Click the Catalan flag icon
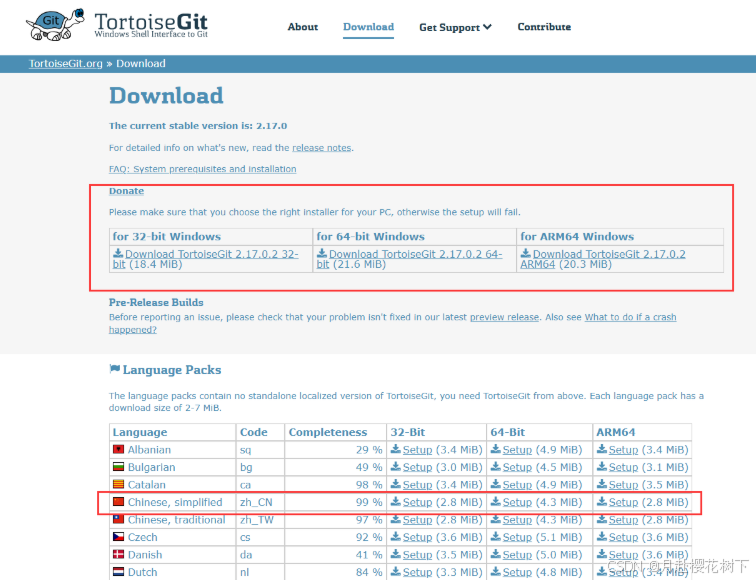This screenshot has width=756, height=580. point(118,484)
